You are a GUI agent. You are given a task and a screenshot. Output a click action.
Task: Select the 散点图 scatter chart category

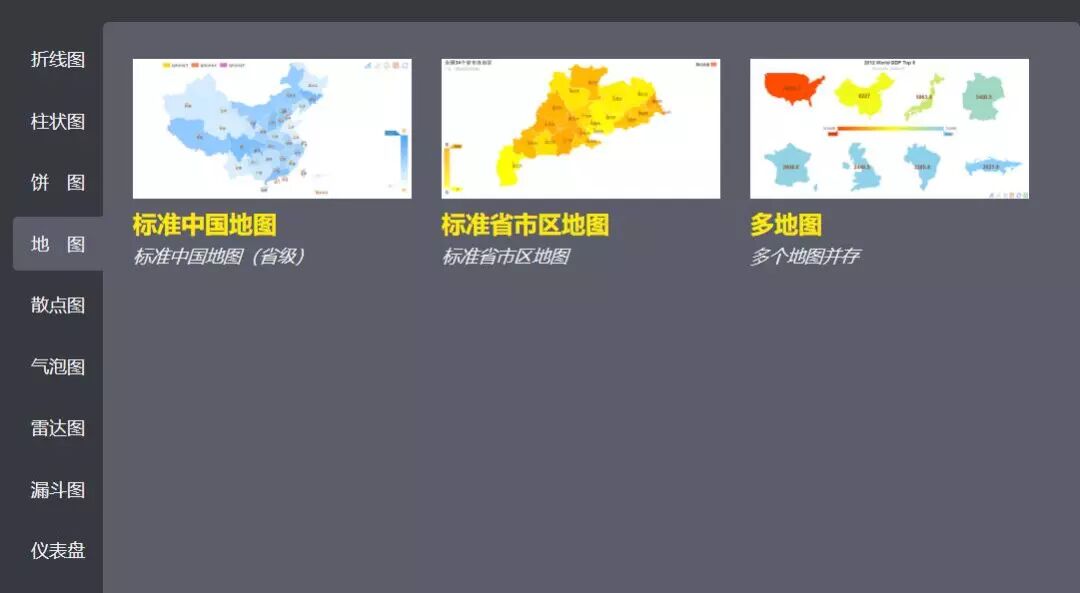57,305
